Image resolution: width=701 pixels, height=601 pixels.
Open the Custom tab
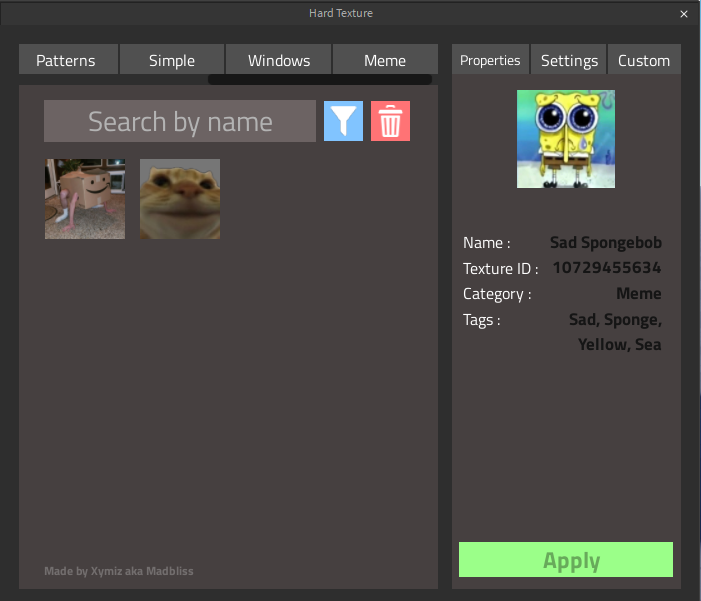point(644,59)
